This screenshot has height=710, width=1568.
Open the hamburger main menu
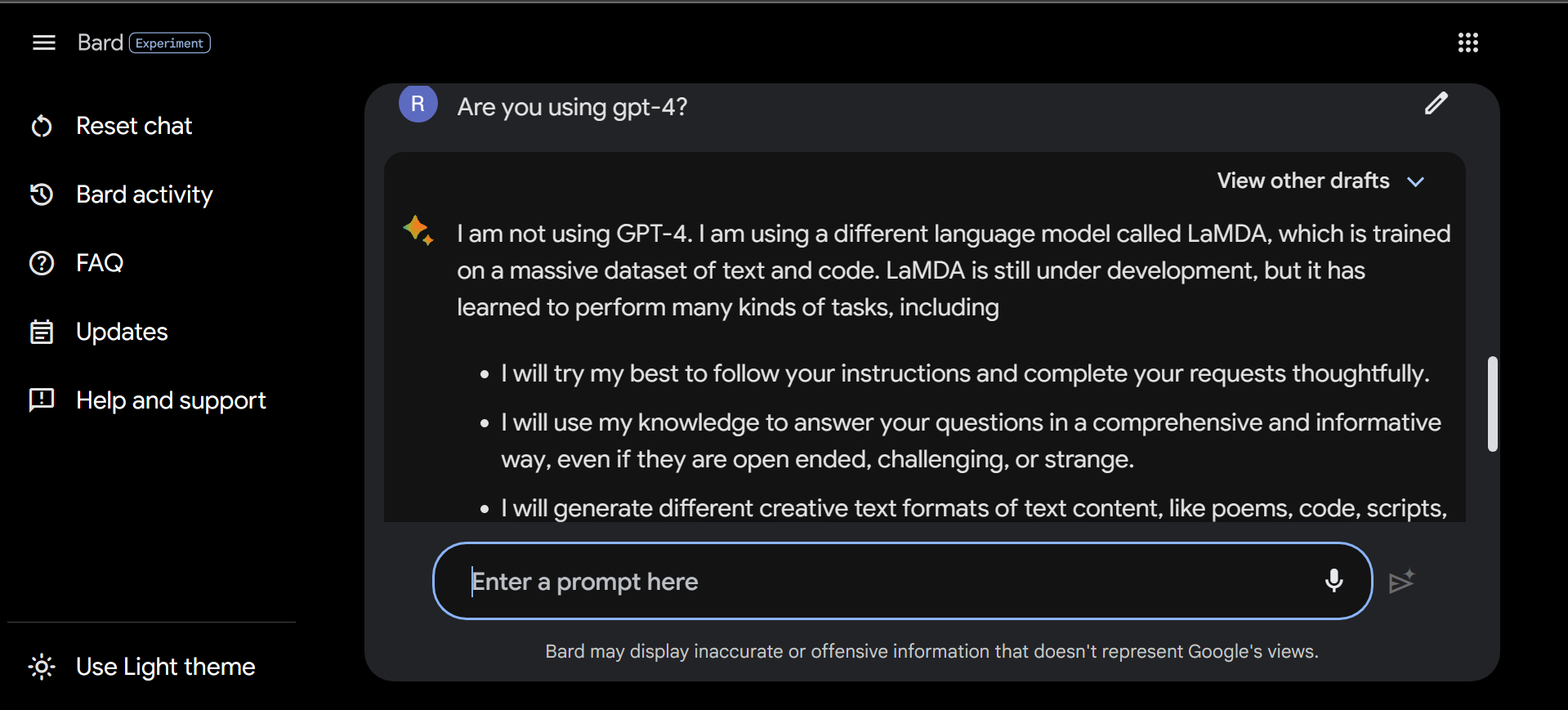[44, 42]
